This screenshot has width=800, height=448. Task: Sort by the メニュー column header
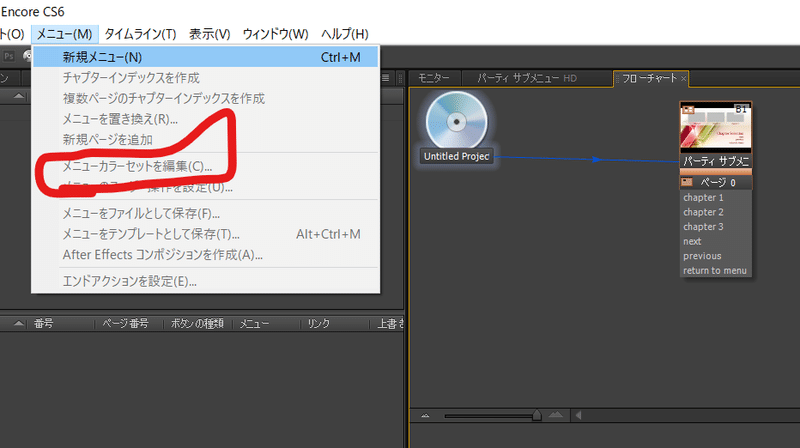pyautogui.click(x=255, y=323)
